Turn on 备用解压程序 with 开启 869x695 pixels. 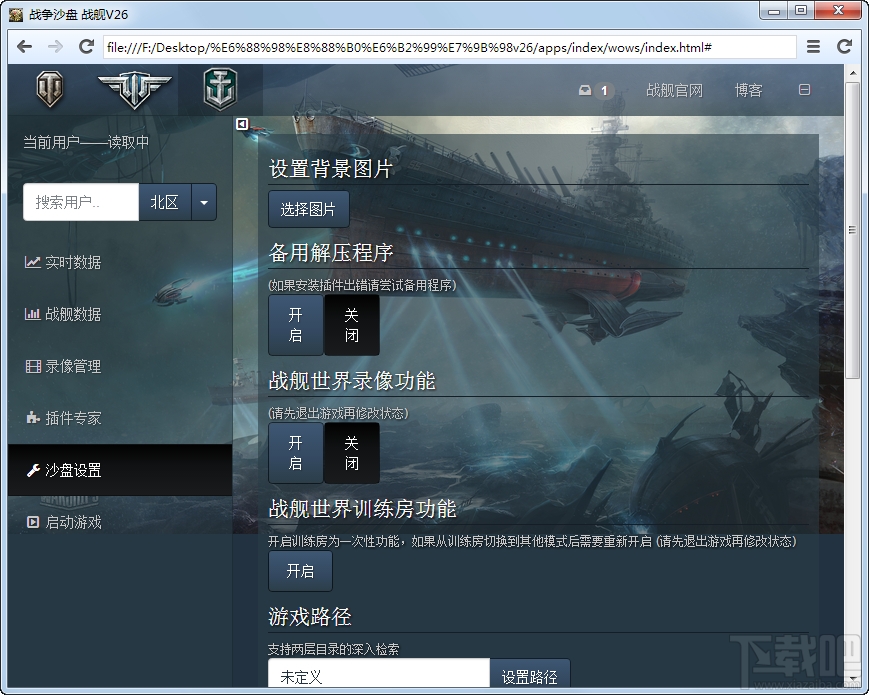point(295,325)
